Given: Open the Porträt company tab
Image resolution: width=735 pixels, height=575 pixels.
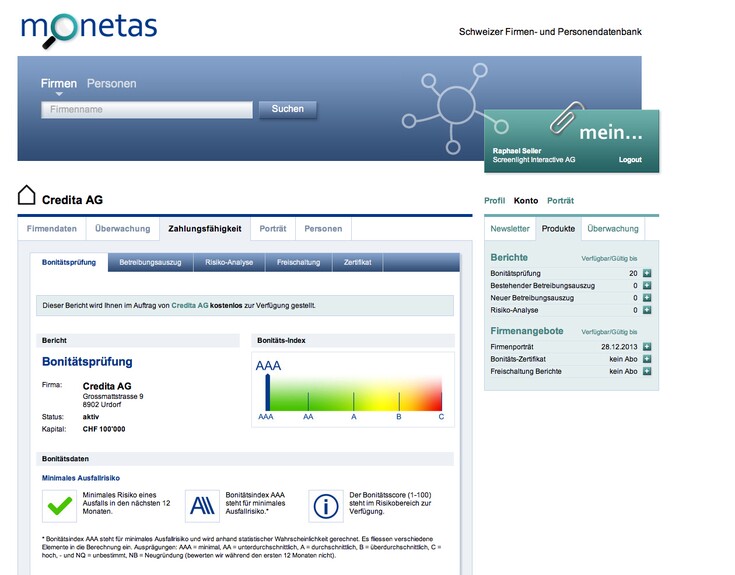Looking at the screenshot, I should point(273,229).
